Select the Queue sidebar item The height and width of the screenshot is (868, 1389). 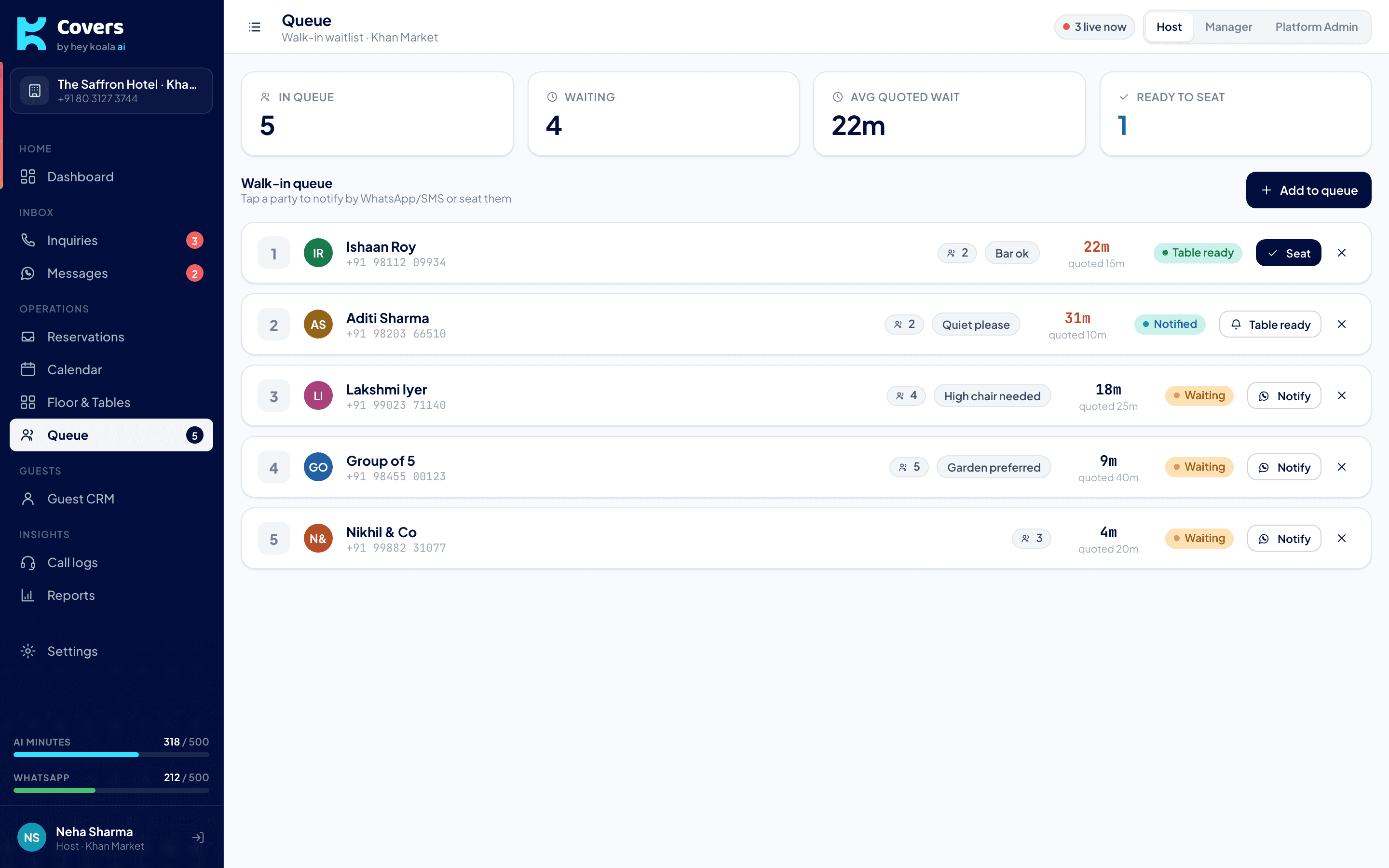click(x=111, y=435)
